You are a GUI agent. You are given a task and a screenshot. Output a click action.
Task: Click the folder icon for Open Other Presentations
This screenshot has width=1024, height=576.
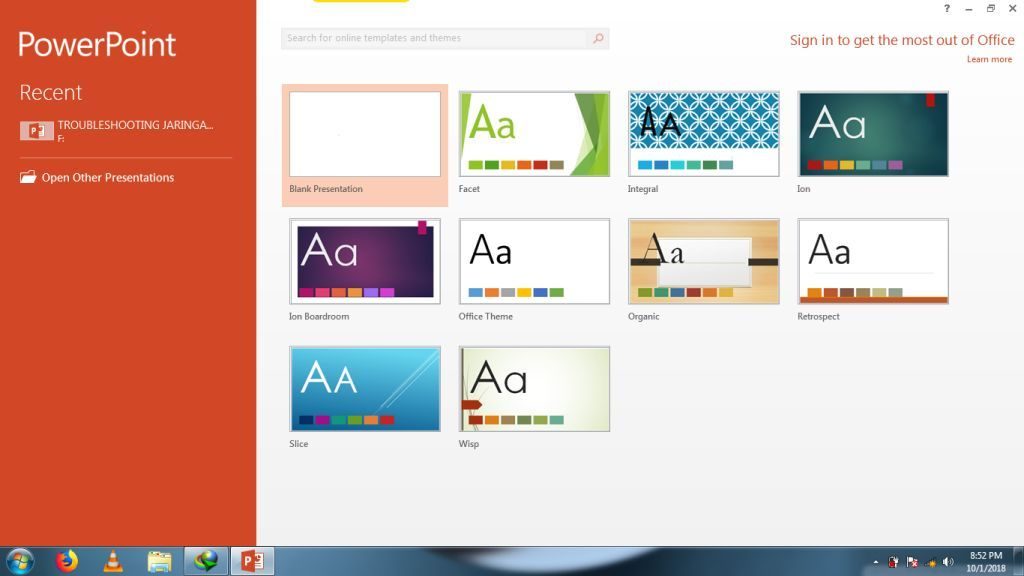tap(28, 178)
